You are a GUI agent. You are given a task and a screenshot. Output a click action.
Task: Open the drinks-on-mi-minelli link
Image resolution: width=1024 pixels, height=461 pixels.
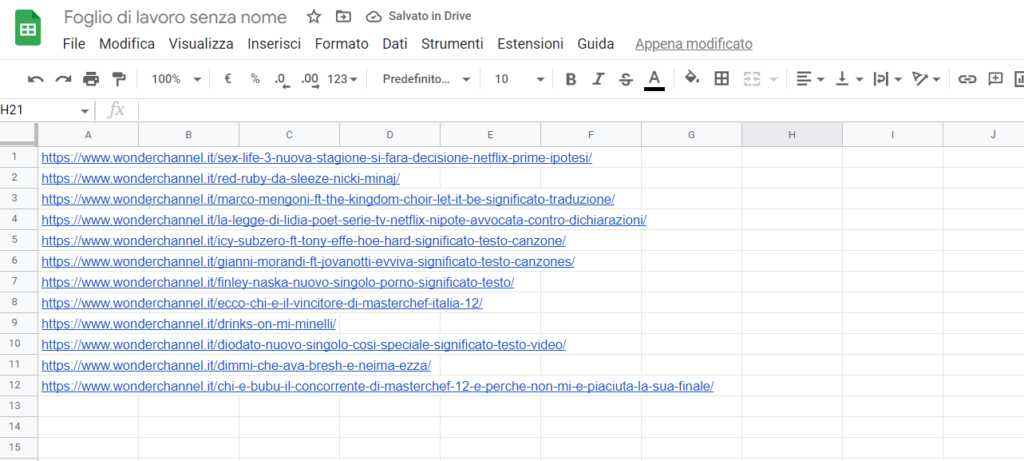189,323
